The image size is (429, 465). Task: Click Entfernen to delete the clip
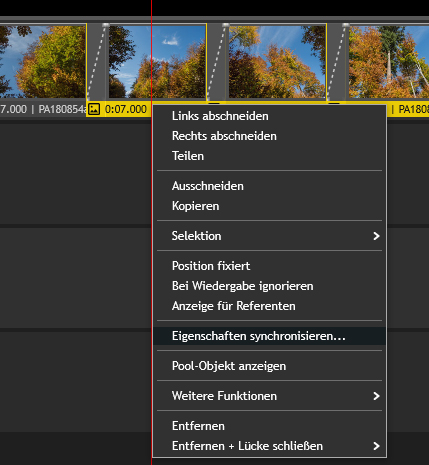click(x=269, y=426)
